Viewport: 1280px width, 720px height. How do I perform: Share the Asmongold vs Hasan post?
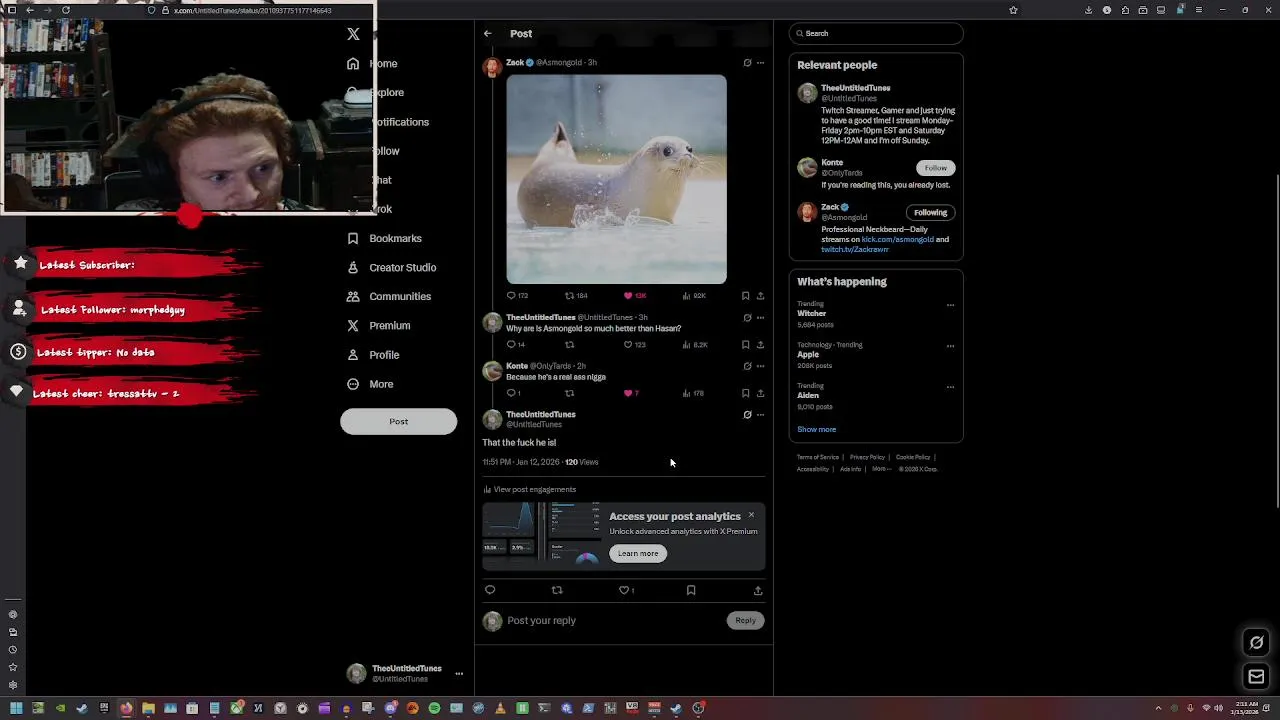[760, 345]
